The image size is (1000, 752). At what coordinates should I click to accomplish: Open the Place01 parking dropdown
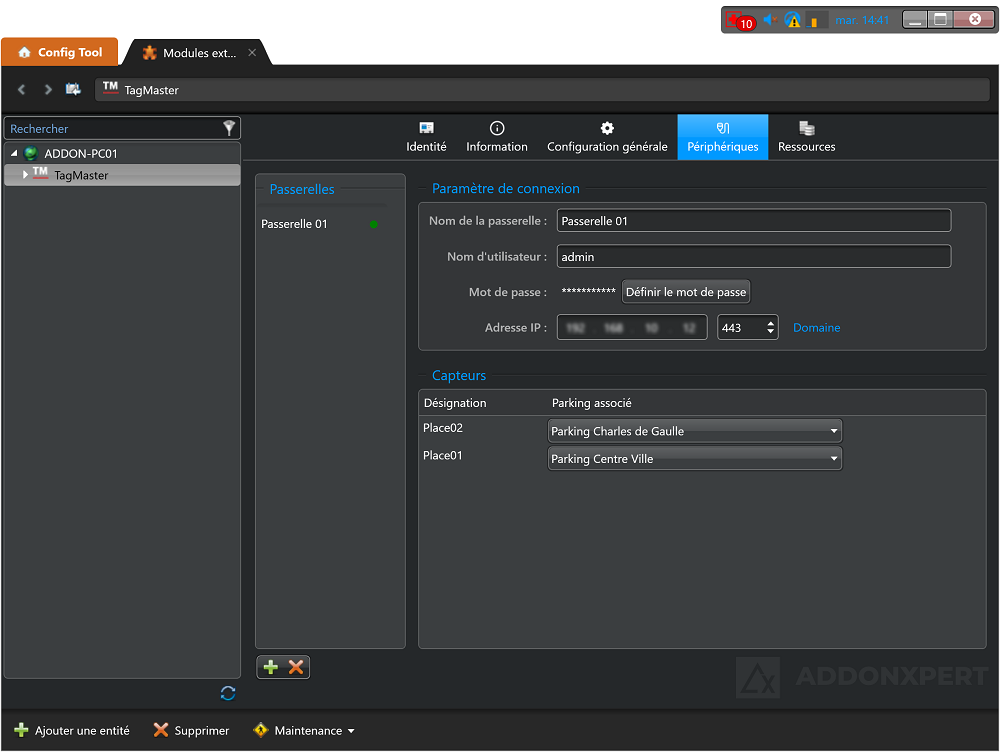point(695,459)
